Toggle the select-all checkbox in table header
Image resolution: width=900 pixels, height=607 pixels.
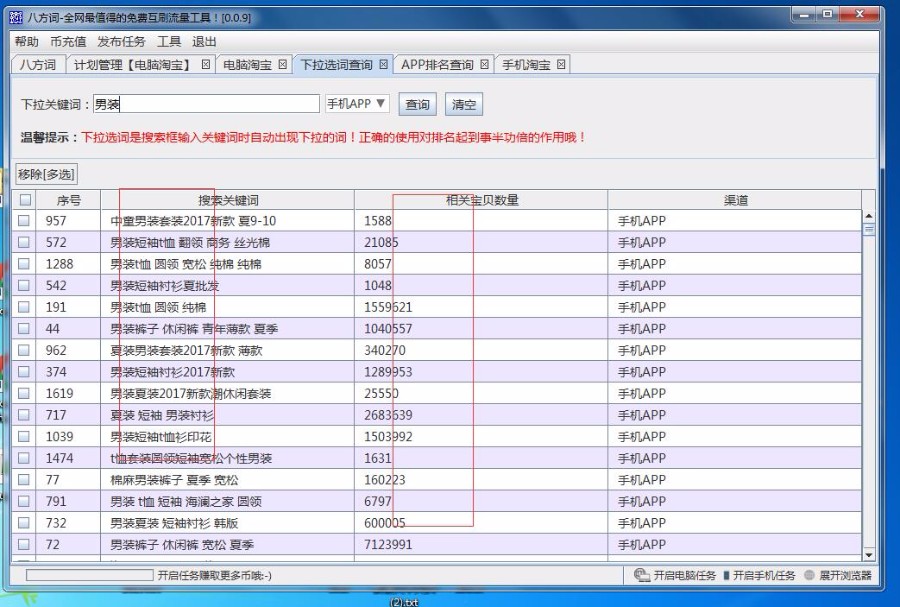tap(25, 200)
